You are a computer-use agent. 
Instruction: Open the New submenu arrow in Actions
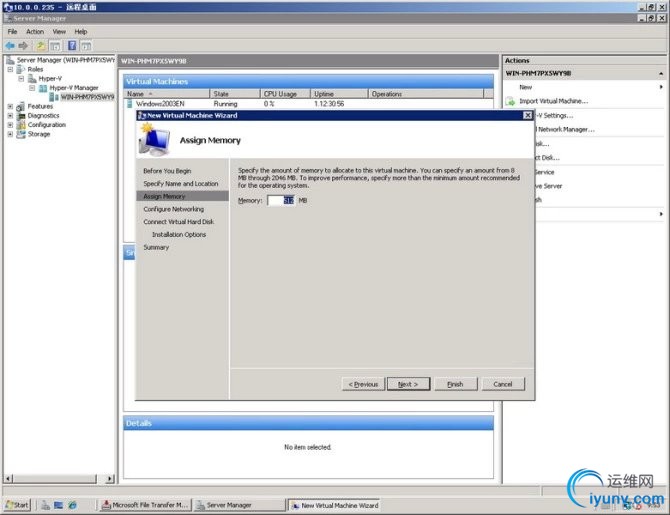coord(661,87)
